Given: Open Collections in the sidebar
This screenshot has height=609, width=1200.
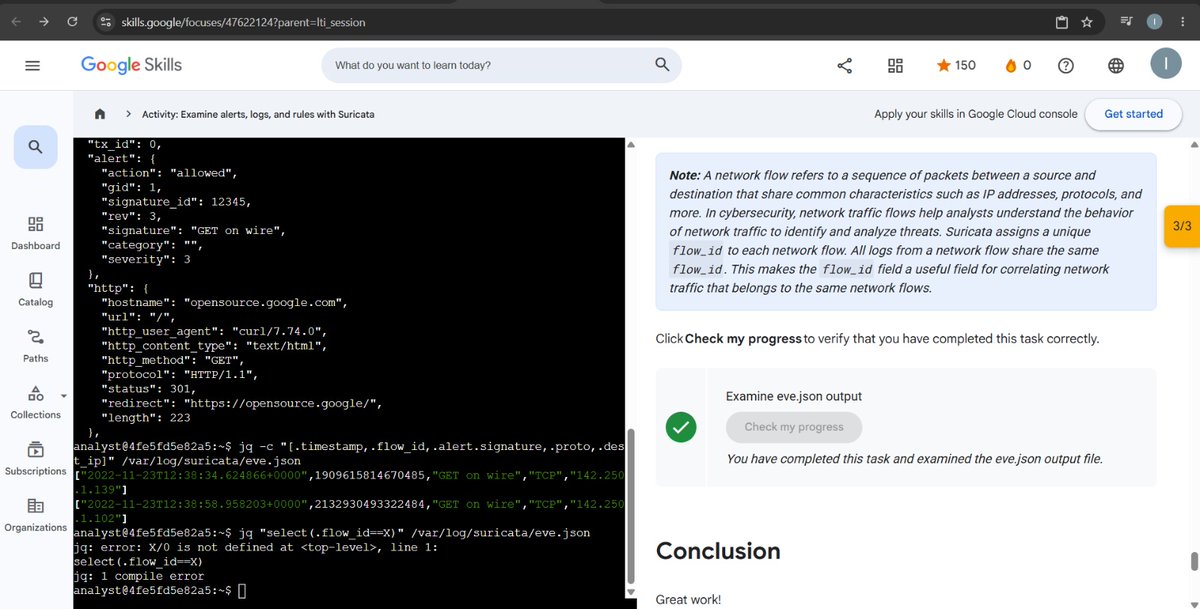Looking at the screenshot, I should [x=35, y=401].
